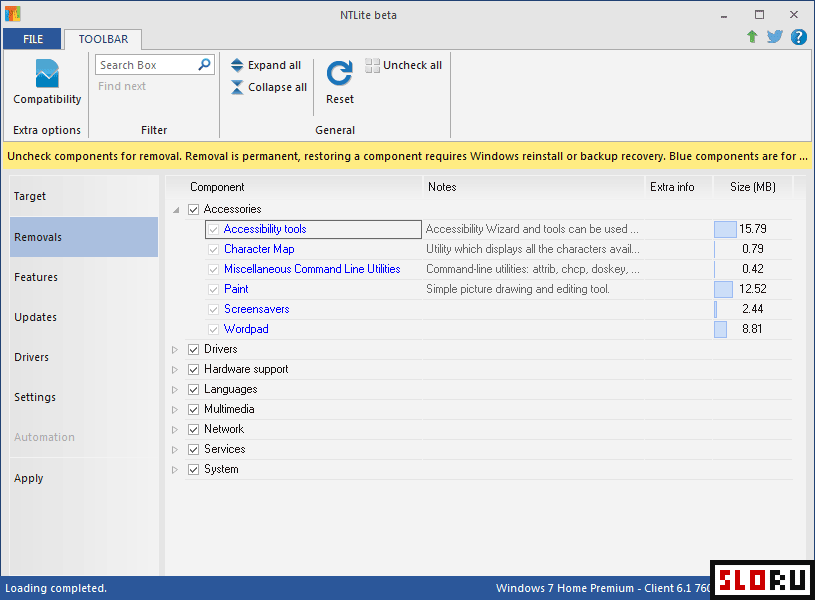Click the search magnifier icon
Image resolution: width=815 pixels, height=600 pixels.
(x=205, y=64)
